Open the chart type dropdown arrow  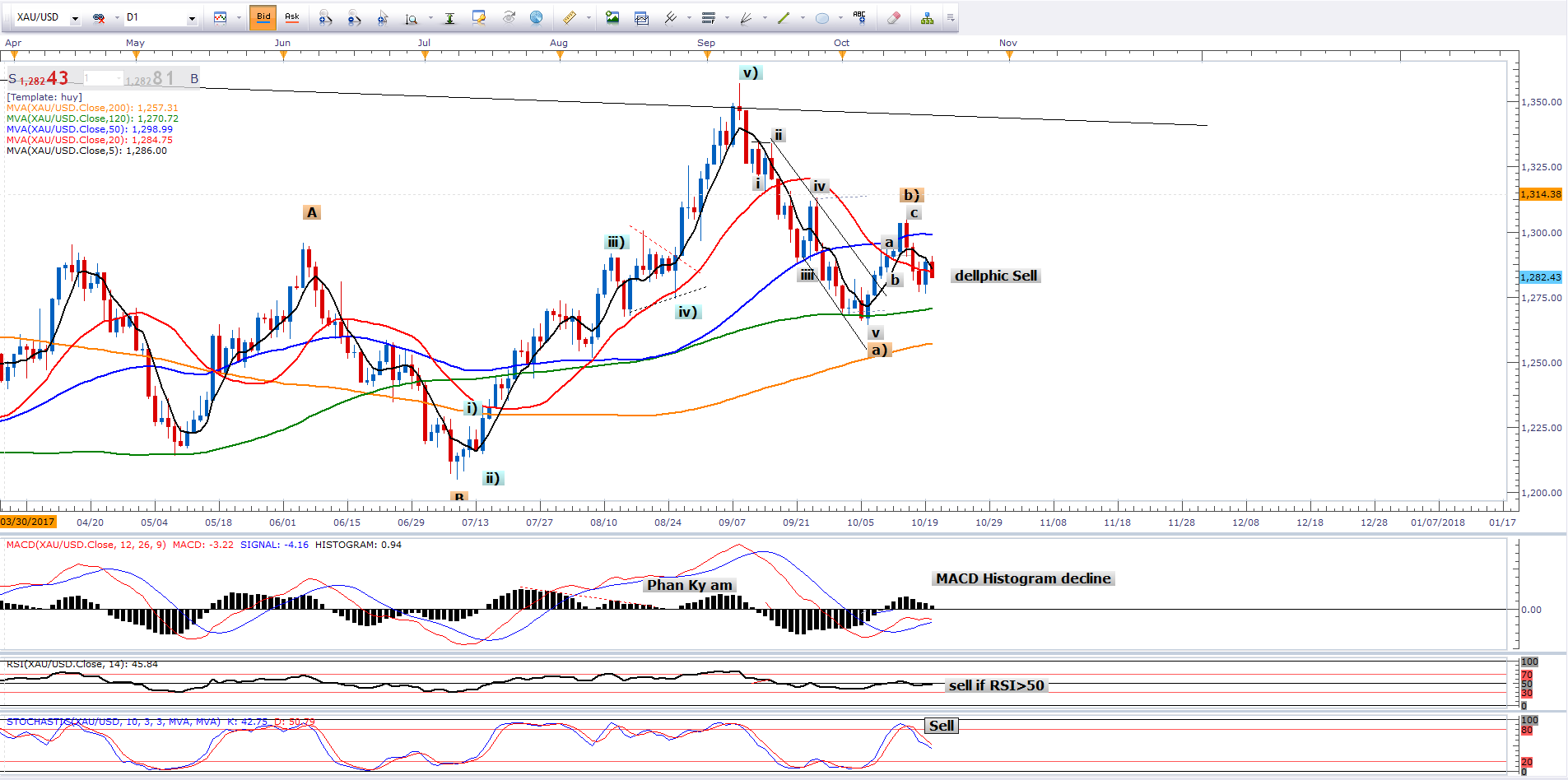coord(239,18)
